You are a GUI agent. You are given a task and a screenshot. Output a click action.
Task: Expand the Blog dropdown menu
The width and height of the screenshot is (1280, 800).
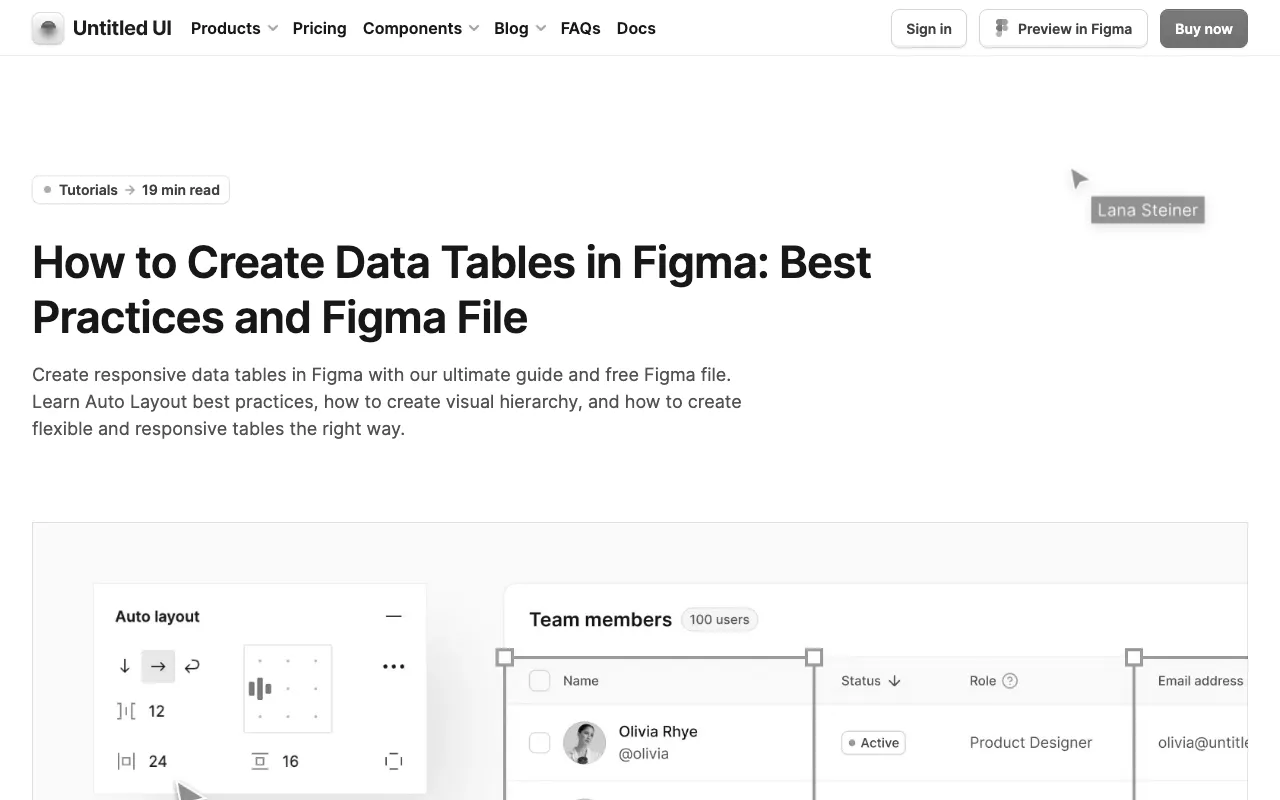coord(520,28)
